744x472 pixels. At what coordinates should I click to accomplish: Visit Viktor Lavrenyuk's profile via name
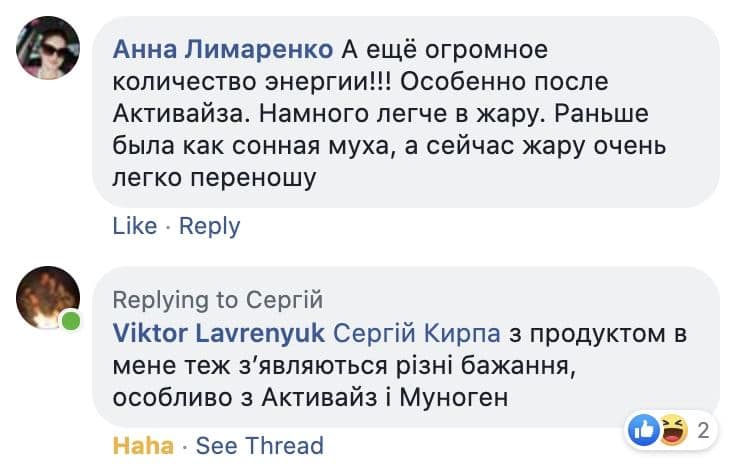[217, 332]
